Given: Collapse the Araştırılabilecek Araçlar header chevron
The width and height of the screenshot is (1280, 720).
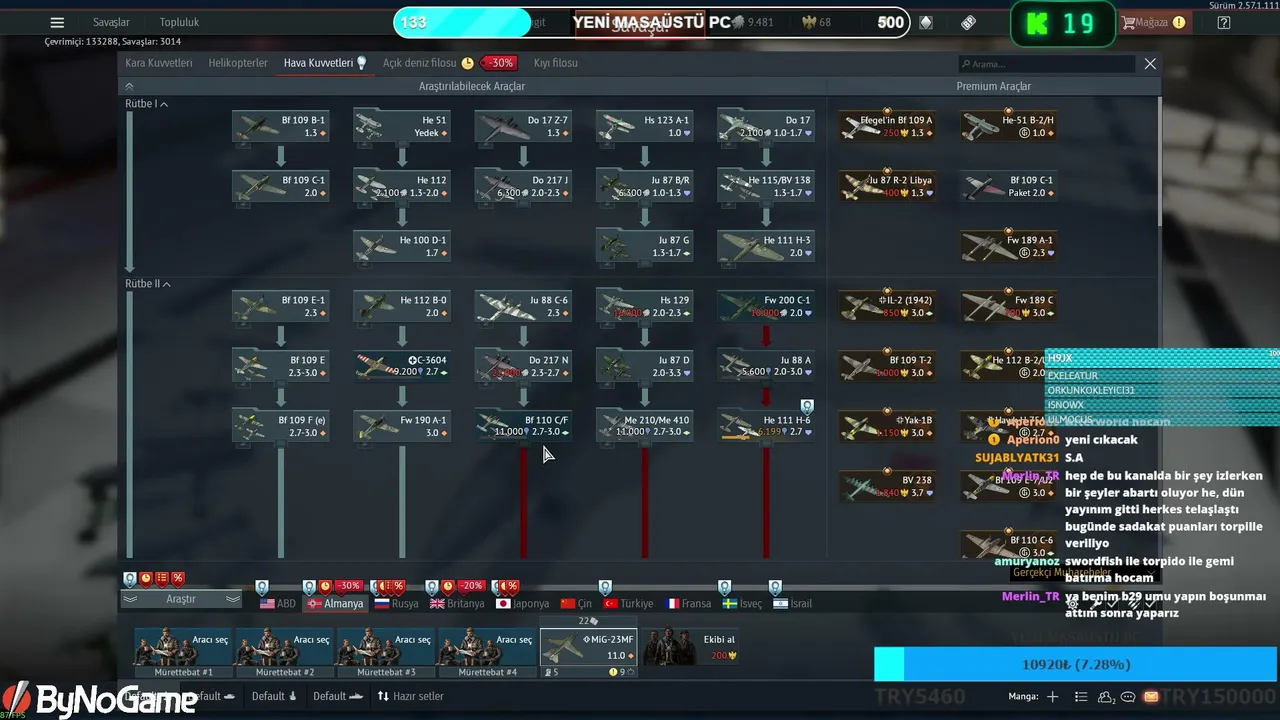Looking at the screenshot, I should 129,87.
